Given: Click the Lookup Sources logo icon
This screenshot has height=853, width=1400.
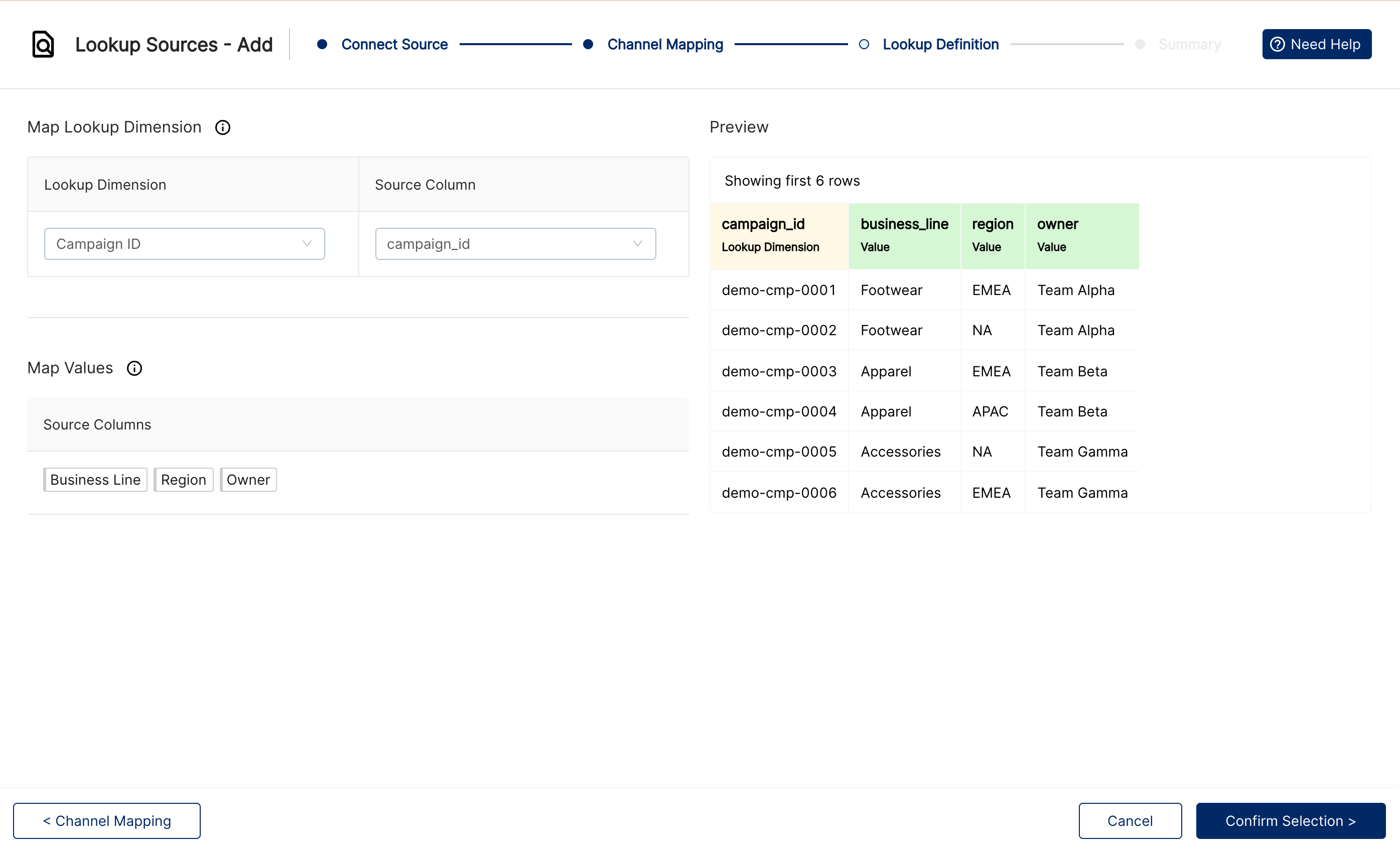Looking at the screenshot, I should click(43, 44).
